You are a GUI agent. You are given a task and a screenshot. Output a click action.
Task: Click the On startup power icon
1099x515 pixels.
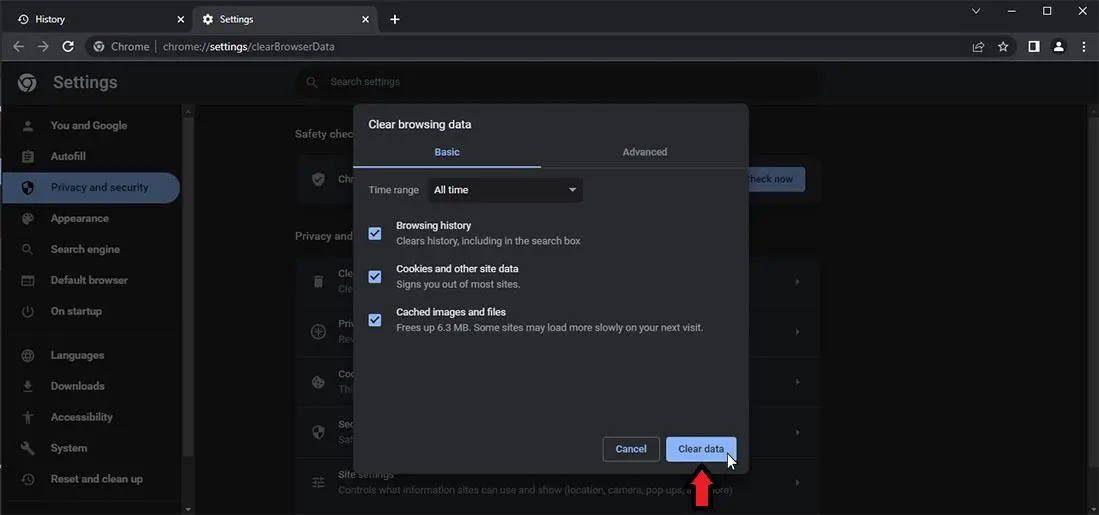pyautogui.click(x=28, y=311)
